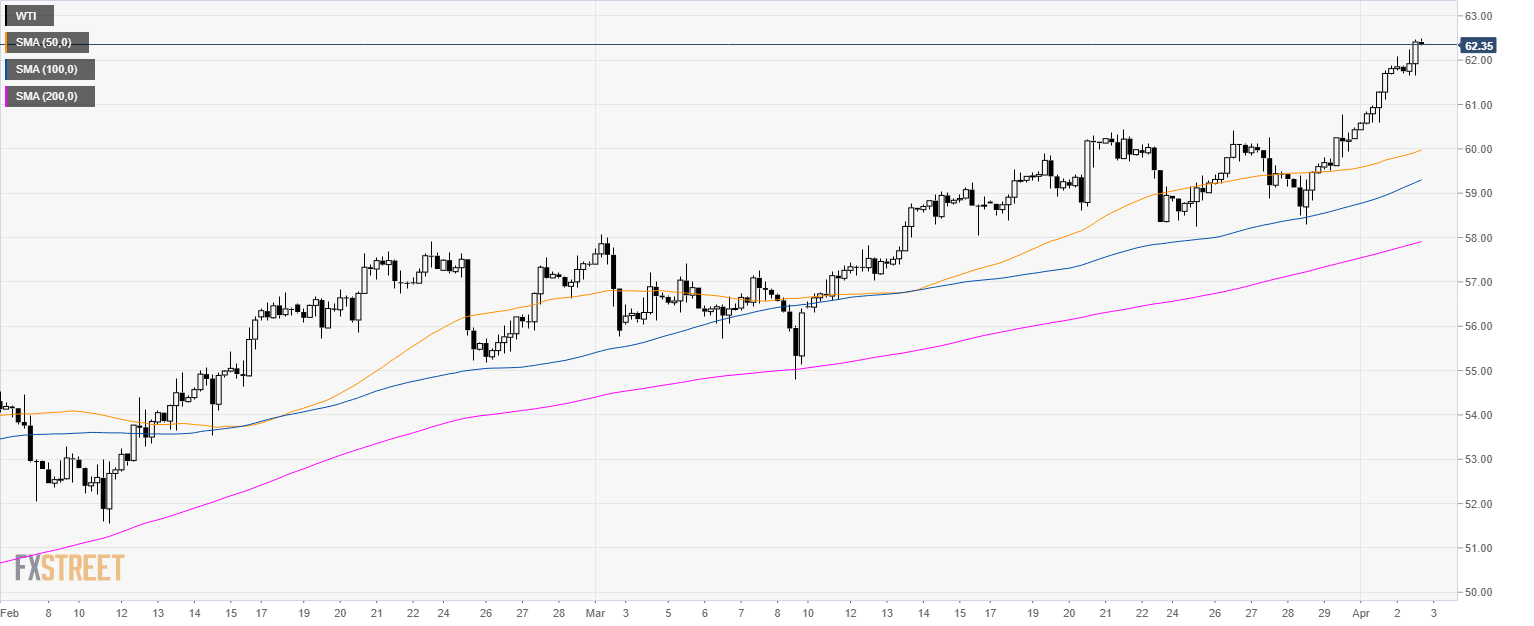Click the 60.00 price axis label
Screen dimensions: 1534x626
pos(1478,149)
